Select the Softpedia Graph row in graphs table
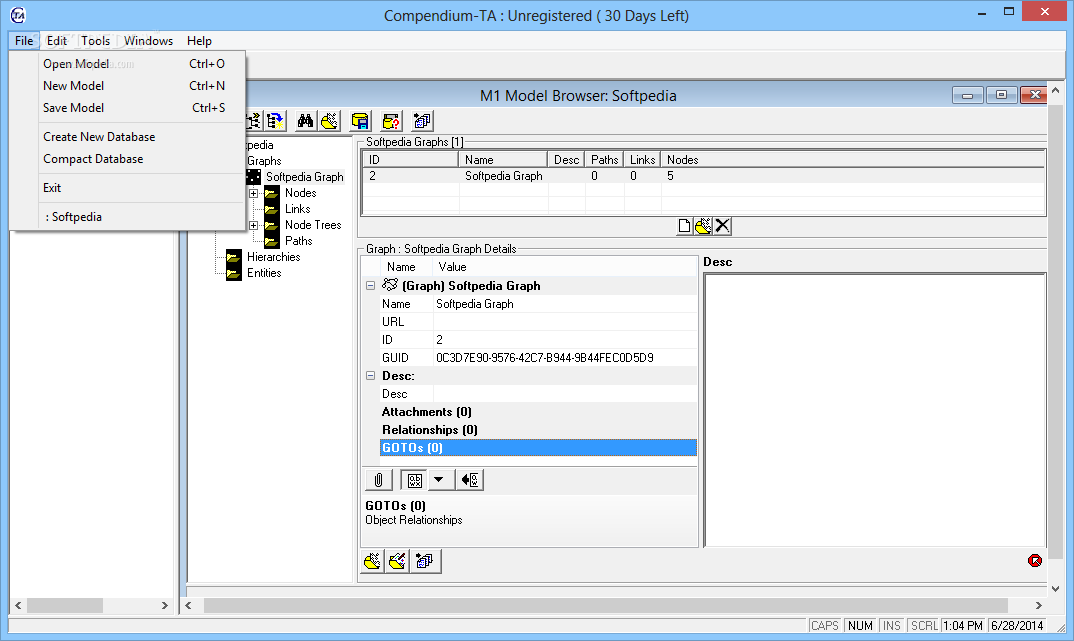Image resolution: width=1074 pixels, height=641 pixels. 703,176
